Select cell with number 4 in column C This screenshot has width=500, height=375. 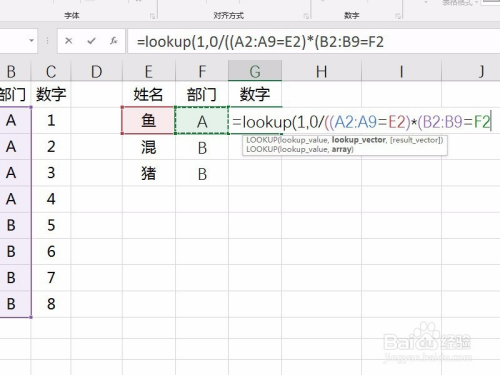pyautogui.click(x=51, y=199)
